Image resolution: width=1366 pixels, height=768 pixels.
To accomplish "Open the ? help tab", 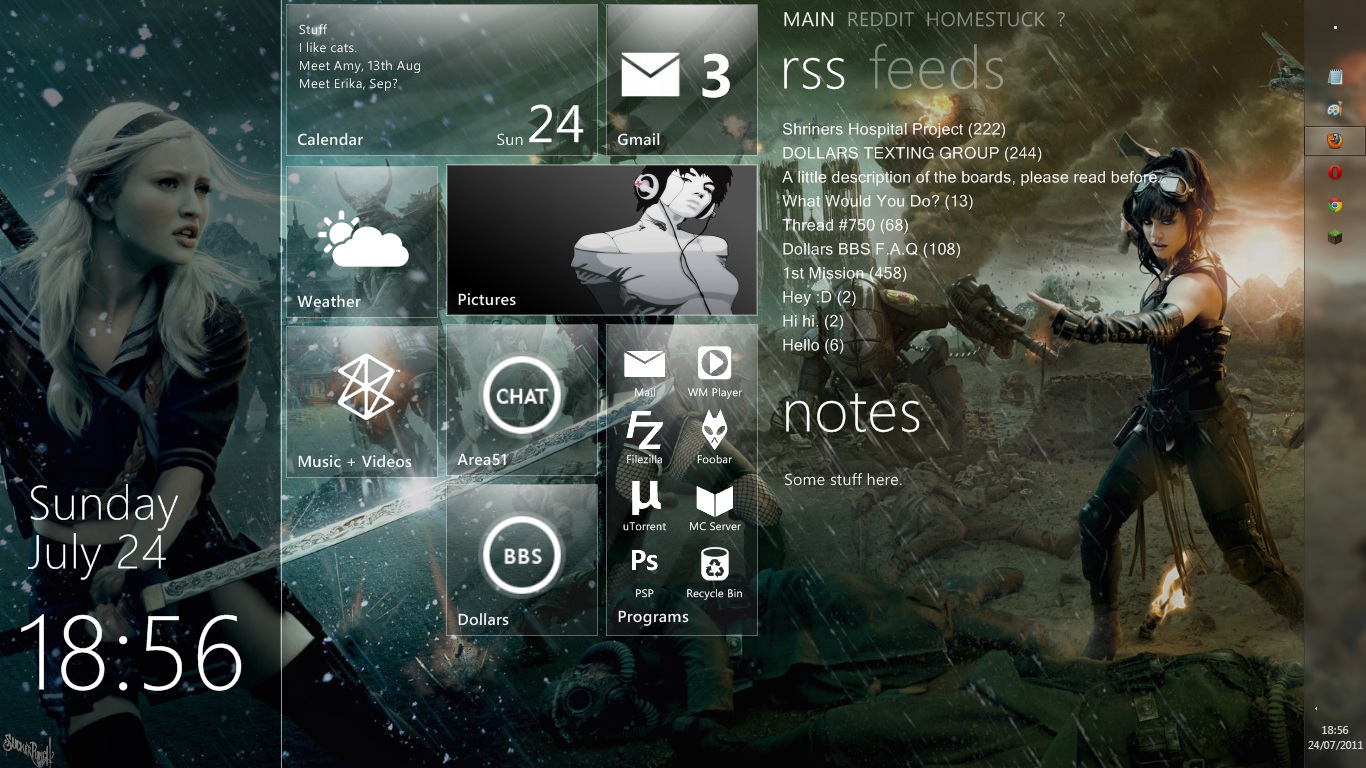I will (x=1061, y=19).
